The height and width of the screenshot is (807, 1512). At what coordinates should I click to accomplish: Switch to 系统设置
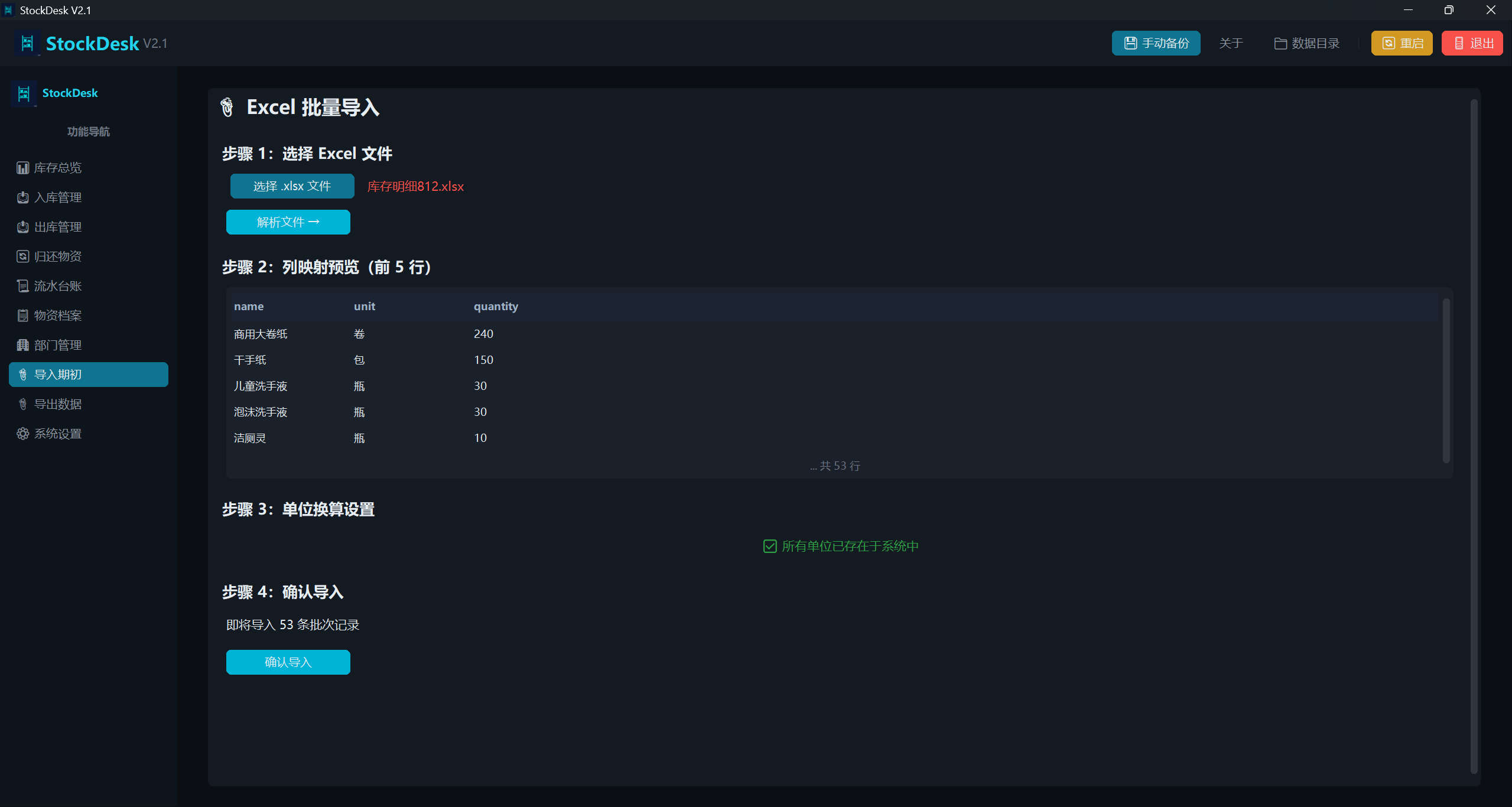coord(89,434)
